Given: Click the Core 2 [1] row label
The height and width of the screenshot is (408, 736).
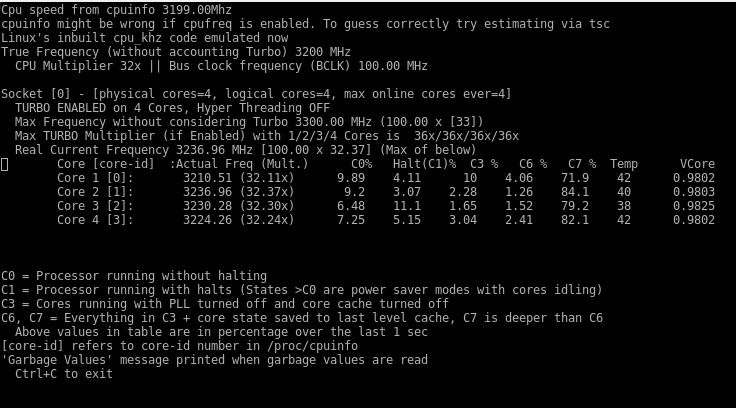Looking at the screenshot, I should pyautogui.click(x=95, y=192).
